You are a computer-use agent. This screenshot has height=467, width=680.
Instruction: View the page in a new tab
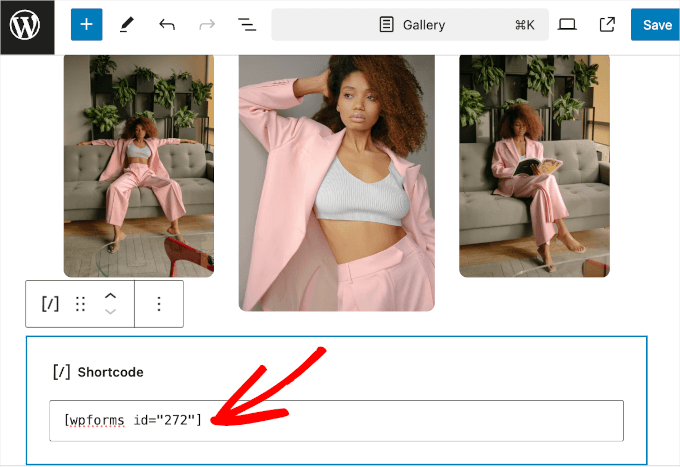[607, 25]
